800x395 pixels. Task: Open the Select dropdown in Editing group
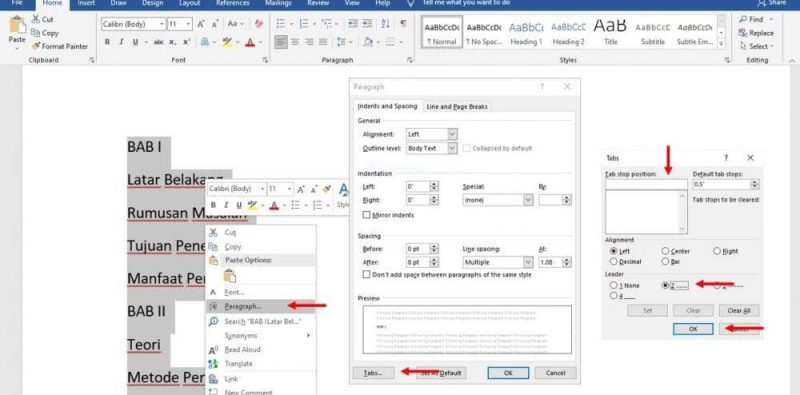(757, 46)
